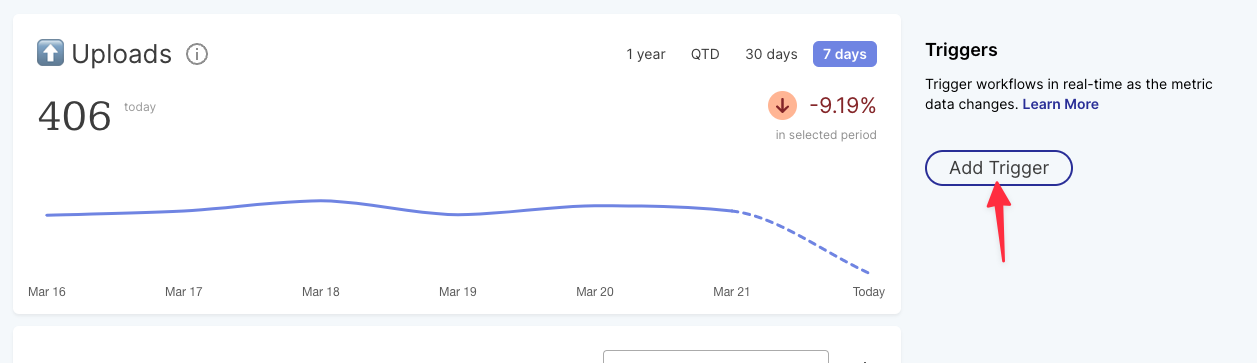Click the Mar 16 axis label
The image size is (1257, 363).
47,292
